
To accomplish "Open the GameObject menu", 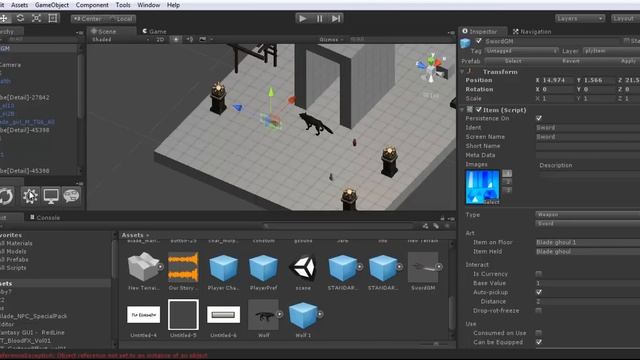I will (x=52, y=5).
